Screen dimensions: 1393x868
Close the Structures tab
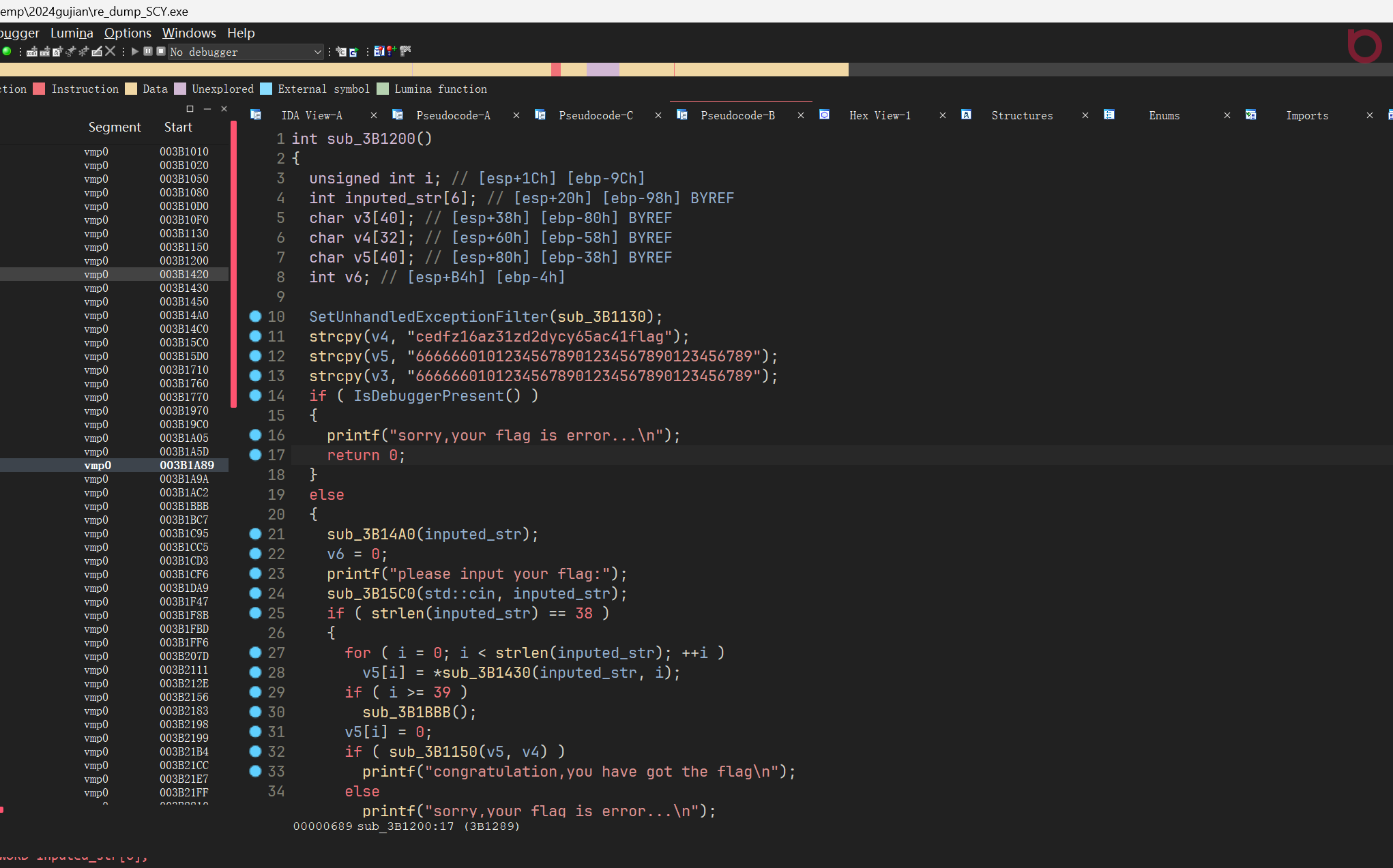[x=1085, y=115]
